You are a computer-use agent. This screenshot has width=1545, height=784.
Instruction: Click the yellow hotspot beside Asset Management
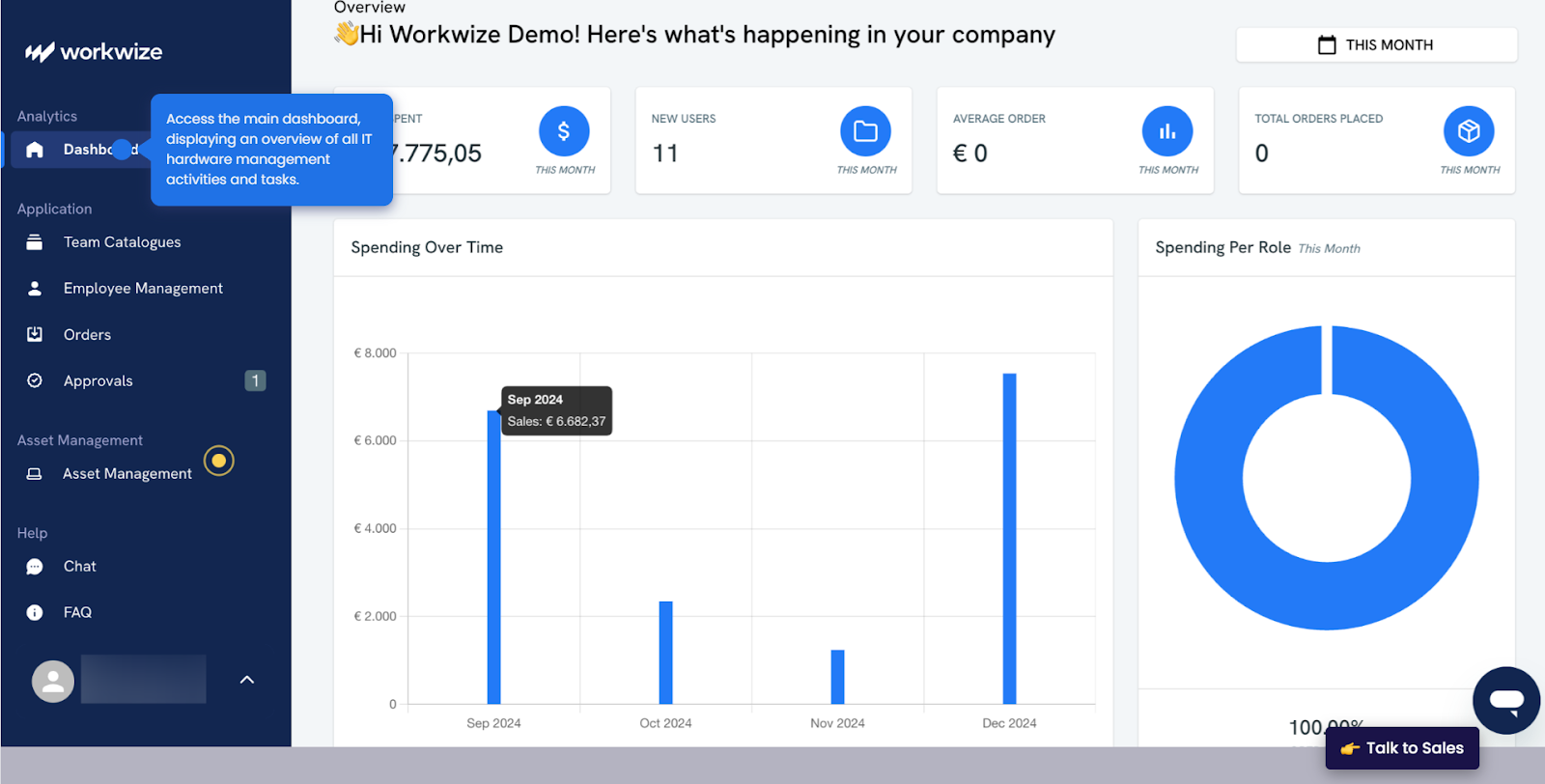(219, 462)
